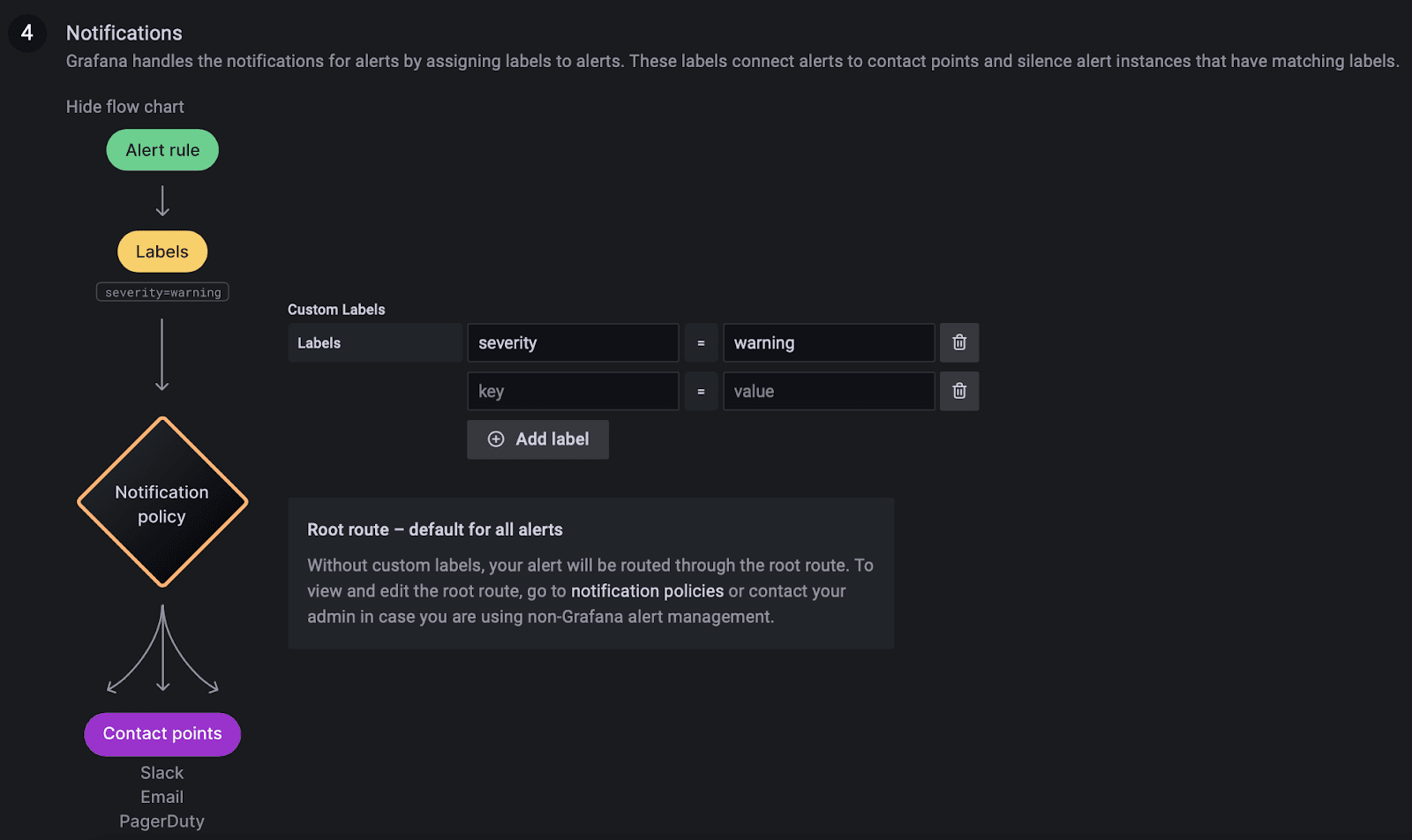Click the plus icon in Add label
This screenshot has width=1412, height=840.
pyautogui.click(x=496, y=439)
